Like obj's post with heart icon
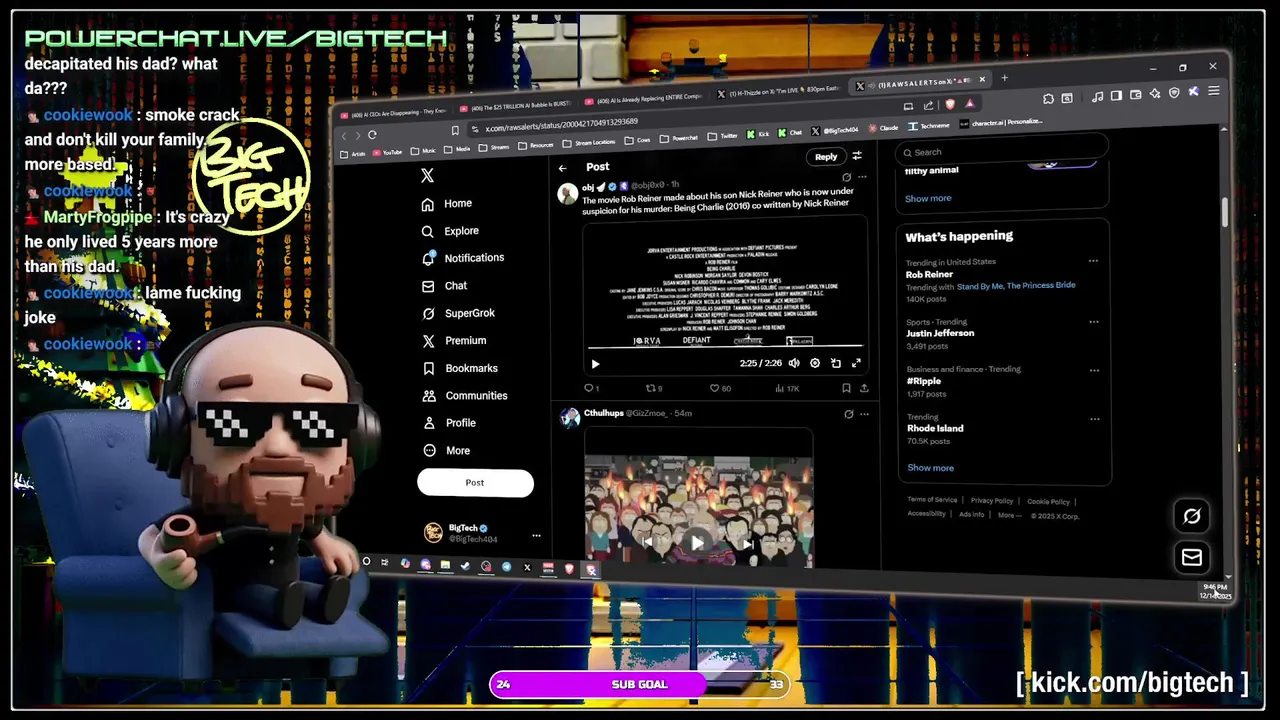The width and height of the screenshot is (1280, 720). 720,388
